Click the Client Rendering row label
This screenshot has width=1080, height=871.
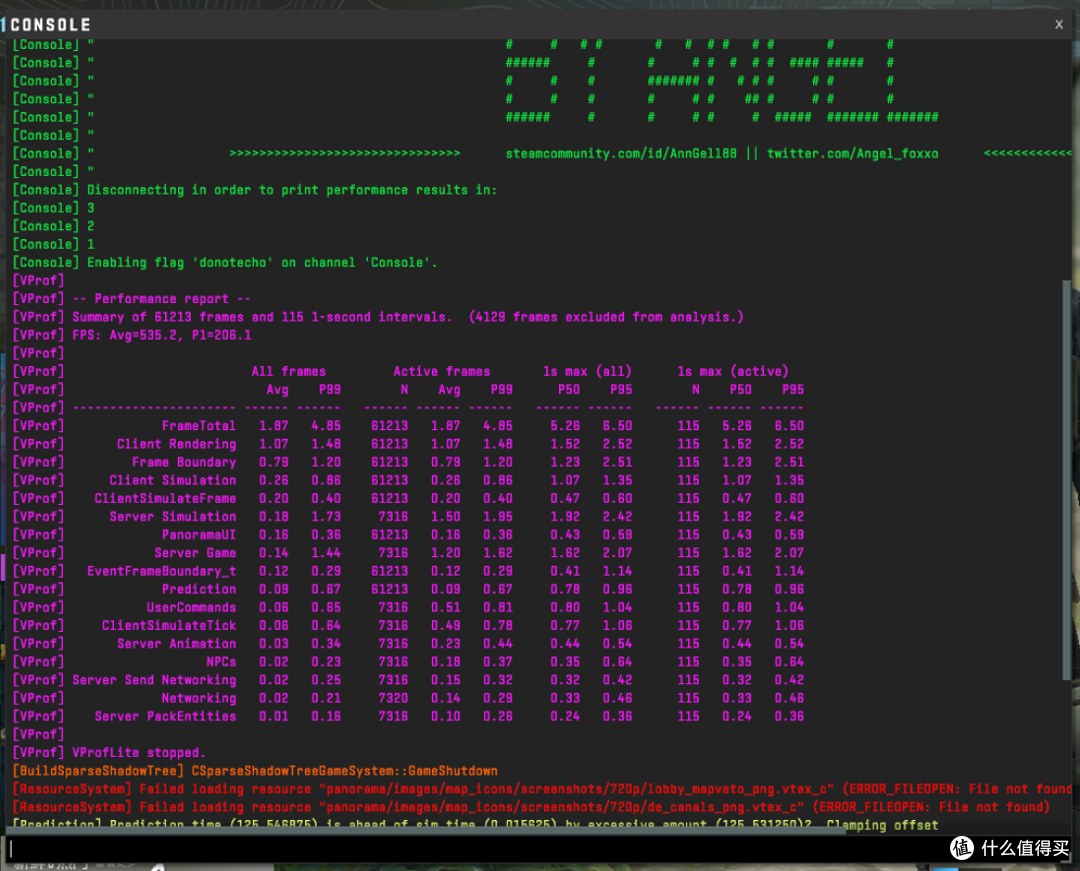pos(176,444)
